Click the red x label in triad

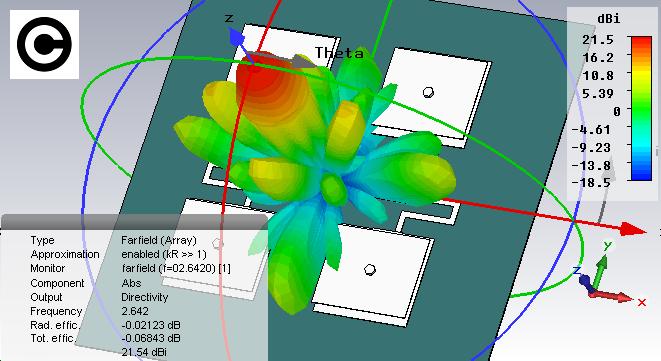tap(642, 302)
